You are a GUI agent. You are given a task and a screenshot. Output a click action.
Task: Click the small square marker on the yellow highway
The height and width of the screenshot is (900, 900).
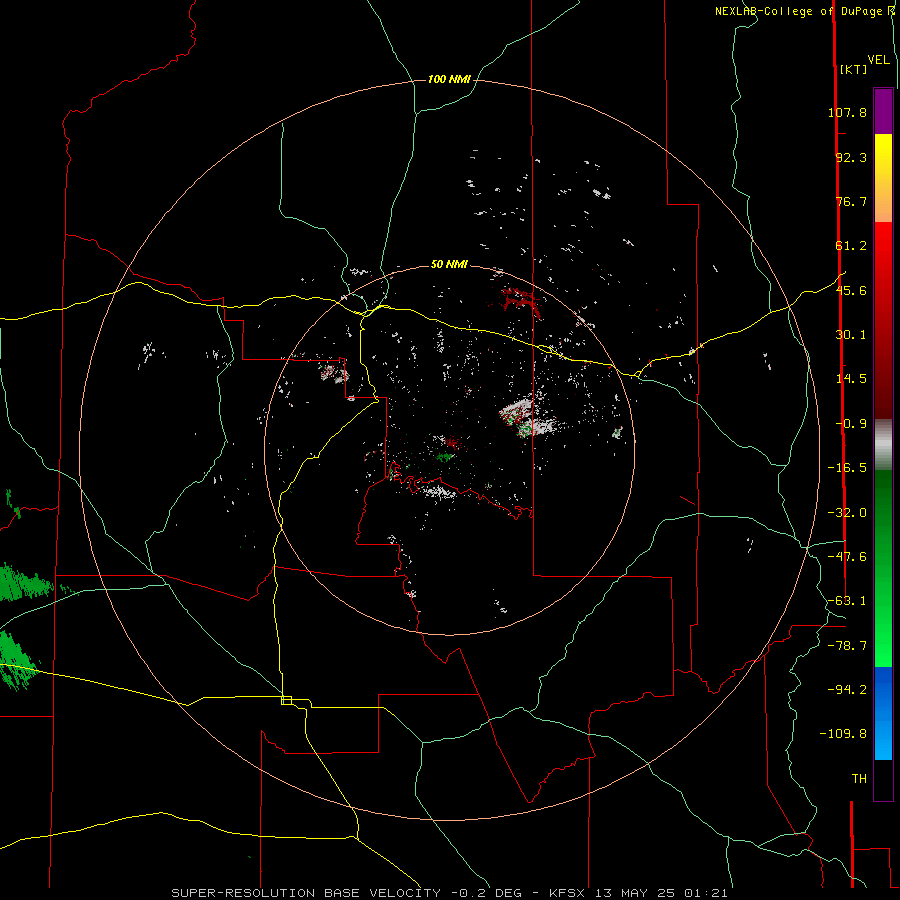pyautogui.click(x=286, y=700)
